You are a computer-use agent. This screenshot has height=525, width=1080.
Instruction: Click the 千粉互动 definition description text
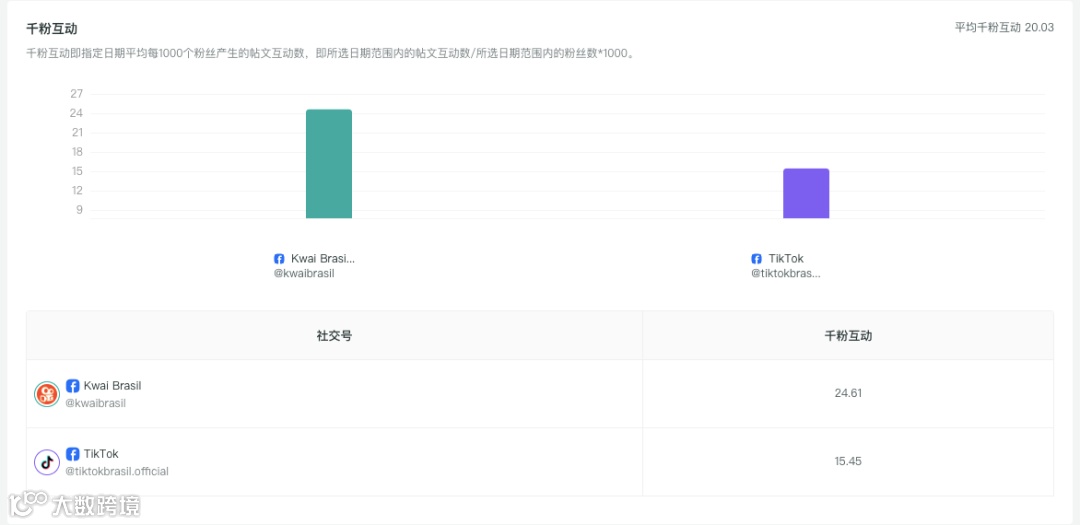pos(330,53)
